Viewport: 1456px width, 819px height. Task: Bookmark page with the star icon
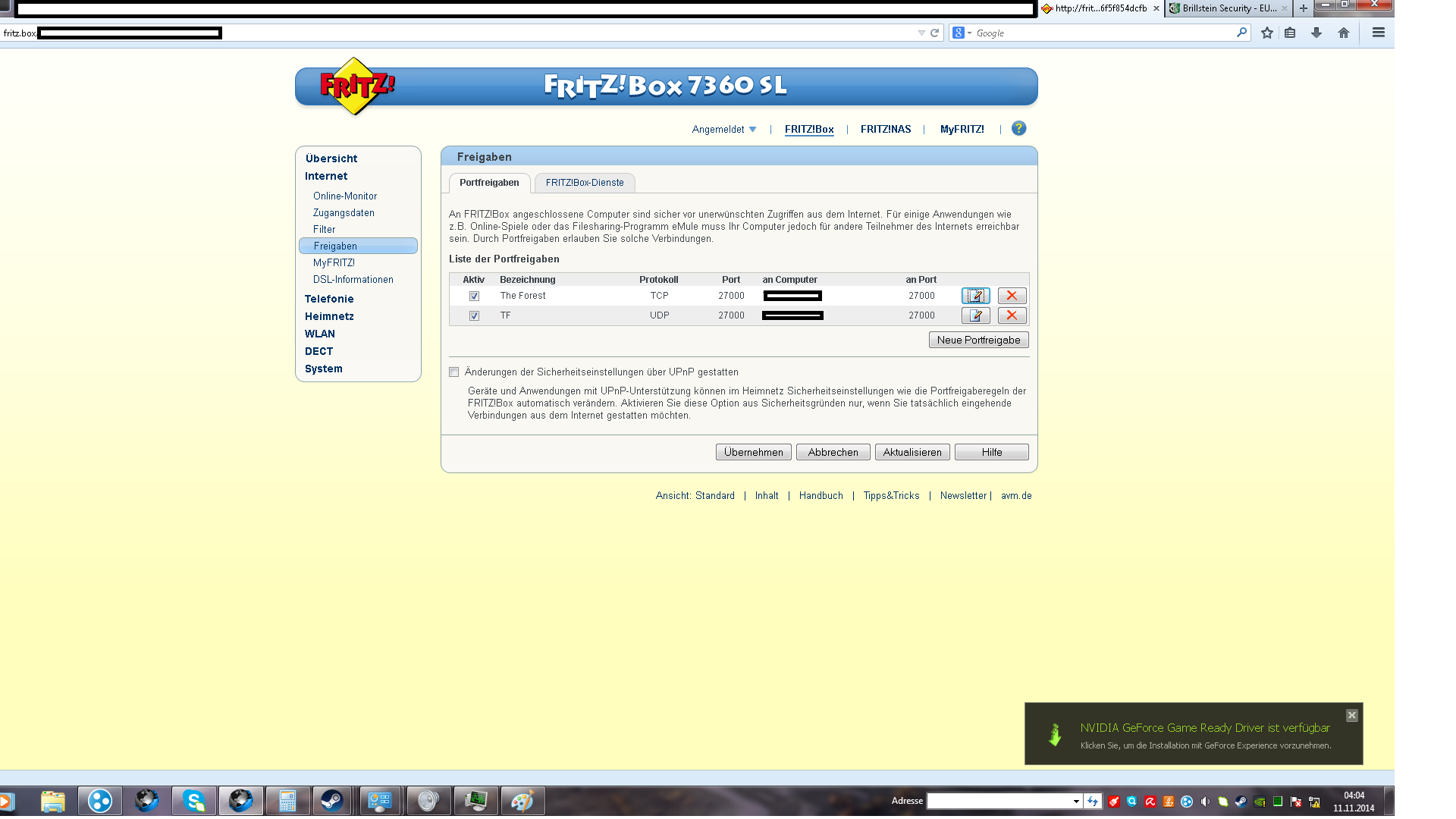1266,33
